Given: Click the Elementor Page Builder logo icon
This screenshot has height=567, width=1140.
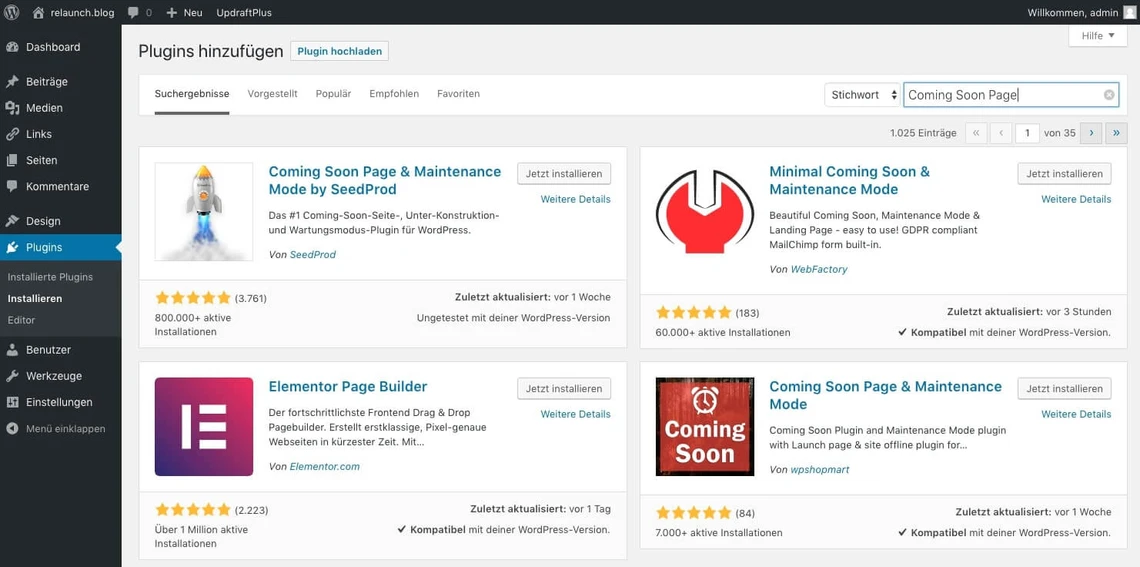Looking at the screenshot, I should click(x=204, y=427).
